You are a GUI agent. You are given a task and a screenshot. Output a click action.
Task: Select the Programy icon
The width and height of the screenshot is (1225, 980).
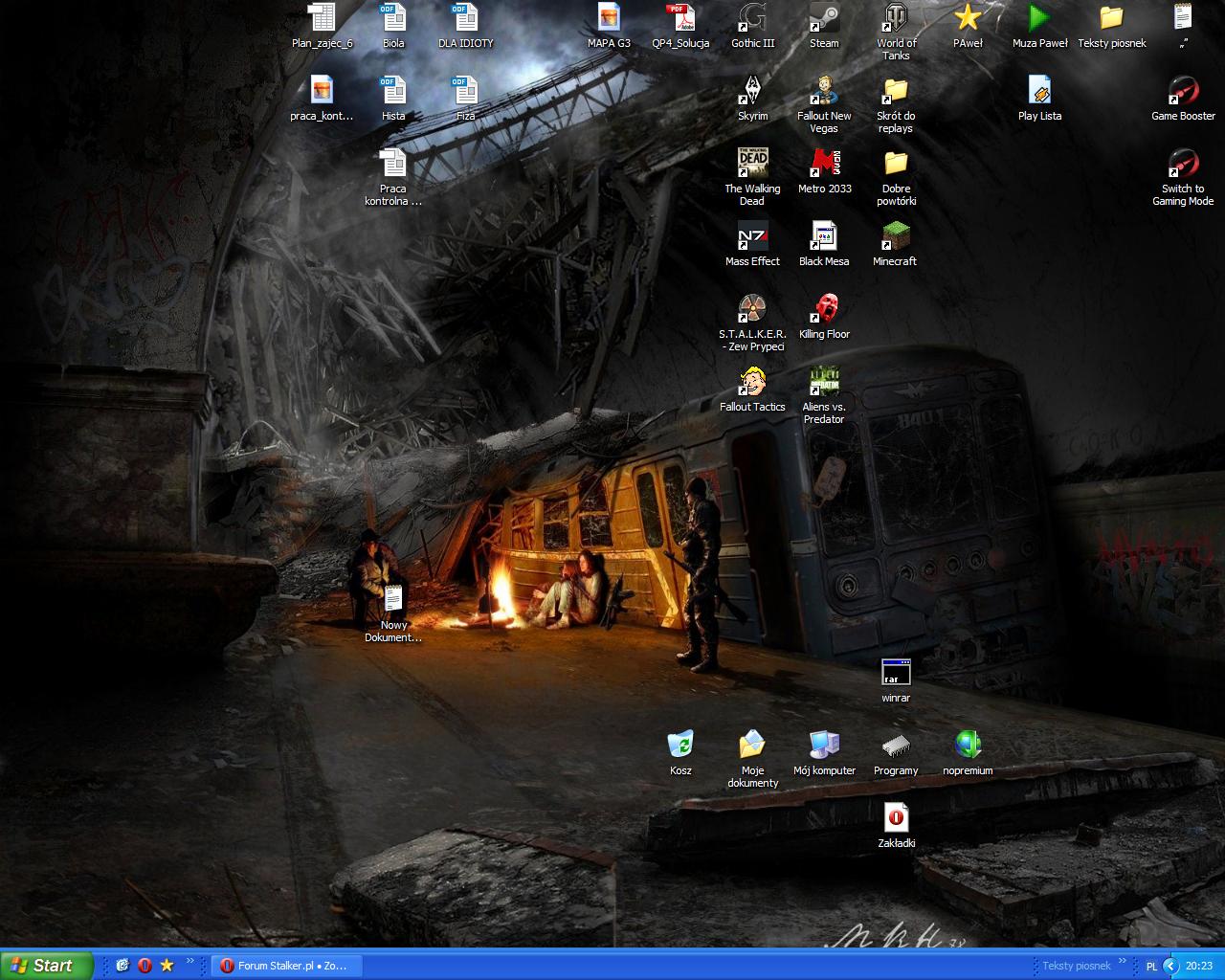[896, 746]
